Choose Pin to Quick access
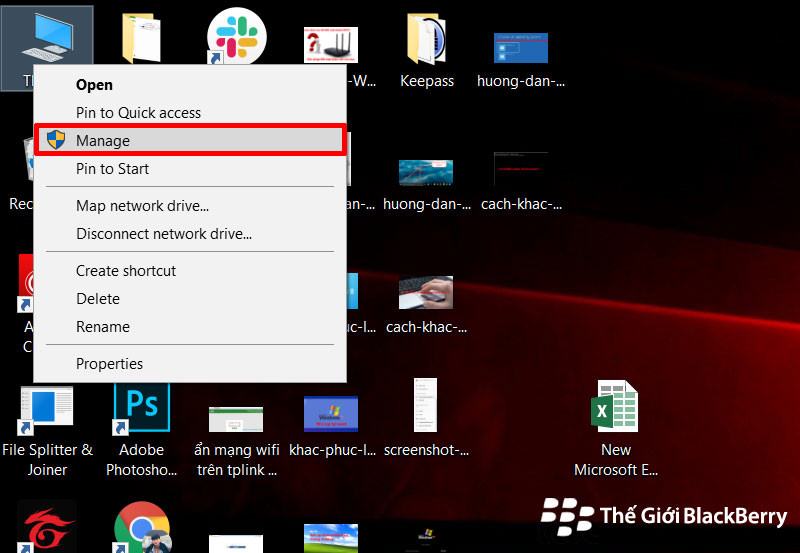 138,113
